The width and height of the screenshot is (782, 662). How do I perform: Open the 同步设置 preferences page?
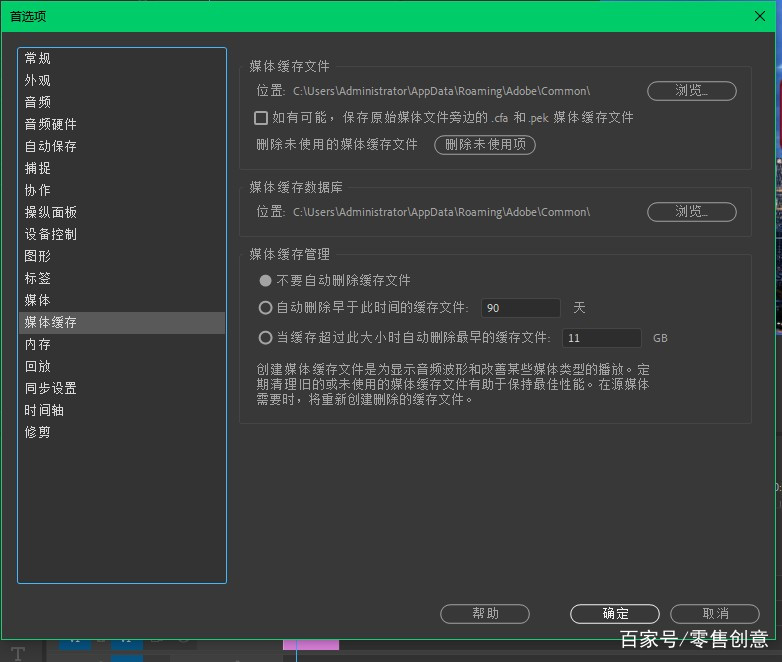point(122,388)
